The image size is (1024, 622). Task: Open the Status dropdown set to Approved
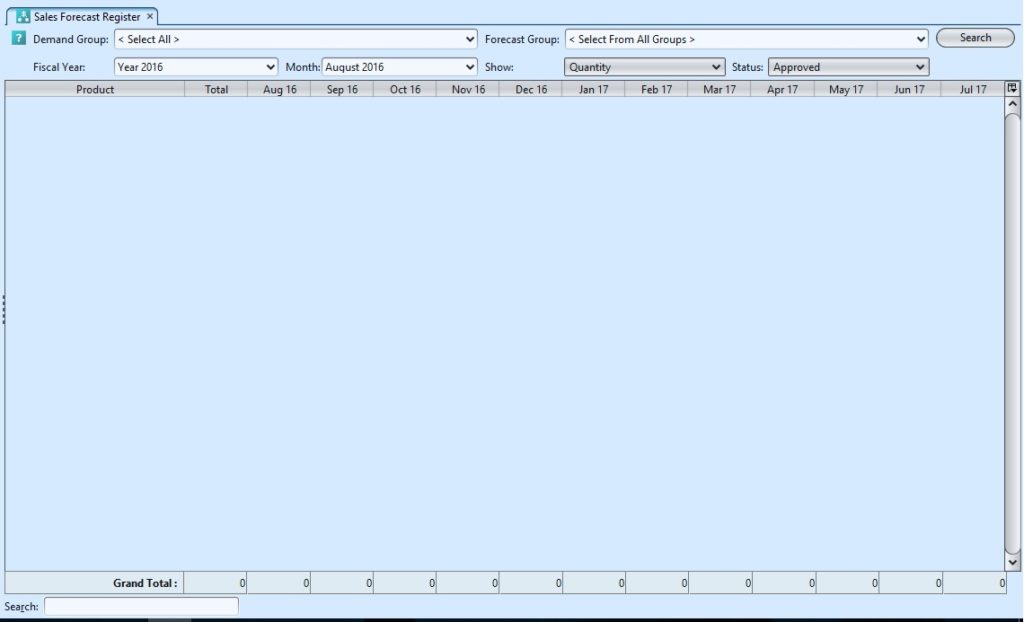point(848,67)
